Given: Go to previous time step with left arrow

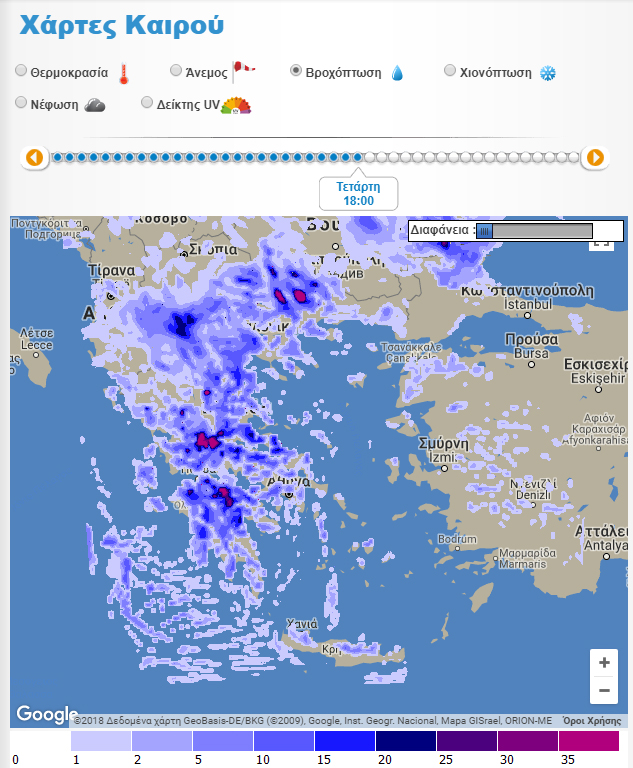Looking at the screenshot, I should (35, 157).
